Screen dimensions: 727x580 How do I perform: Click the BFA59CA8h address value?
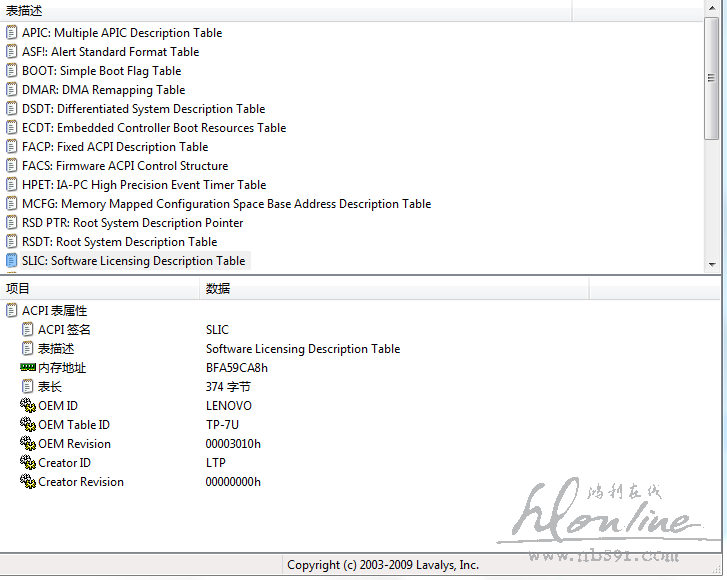237,368
